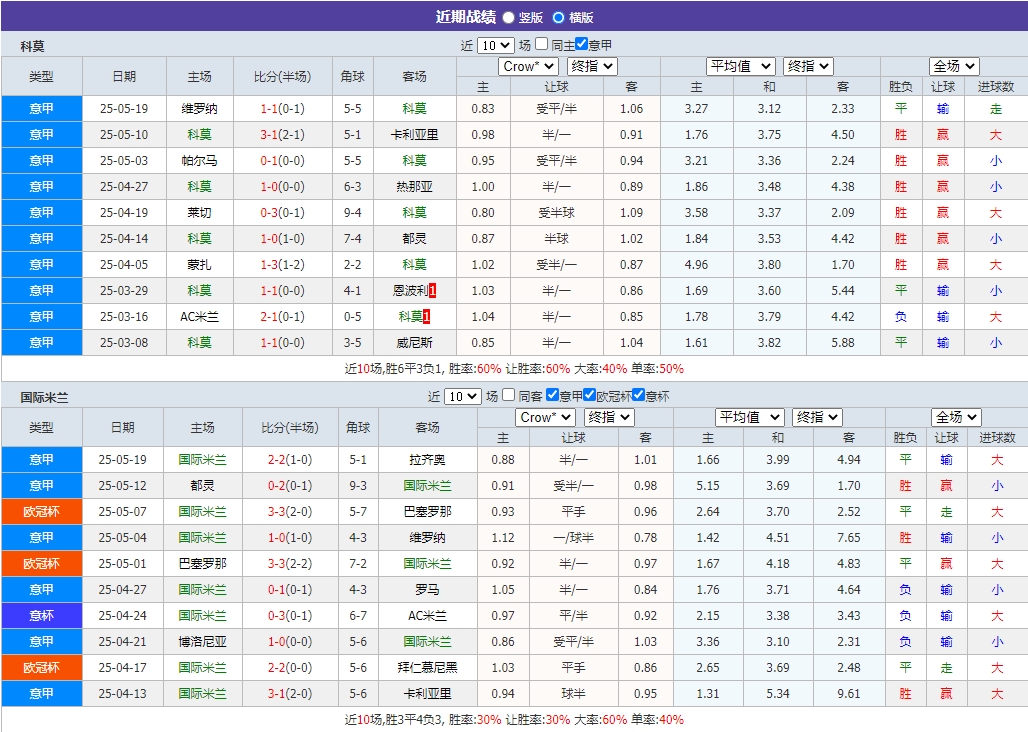Open the Crow* bookmaker dropdown in 科莫 section
Image resolution: width=1028 pixels, height=732 pixels.
pos(528,67)
